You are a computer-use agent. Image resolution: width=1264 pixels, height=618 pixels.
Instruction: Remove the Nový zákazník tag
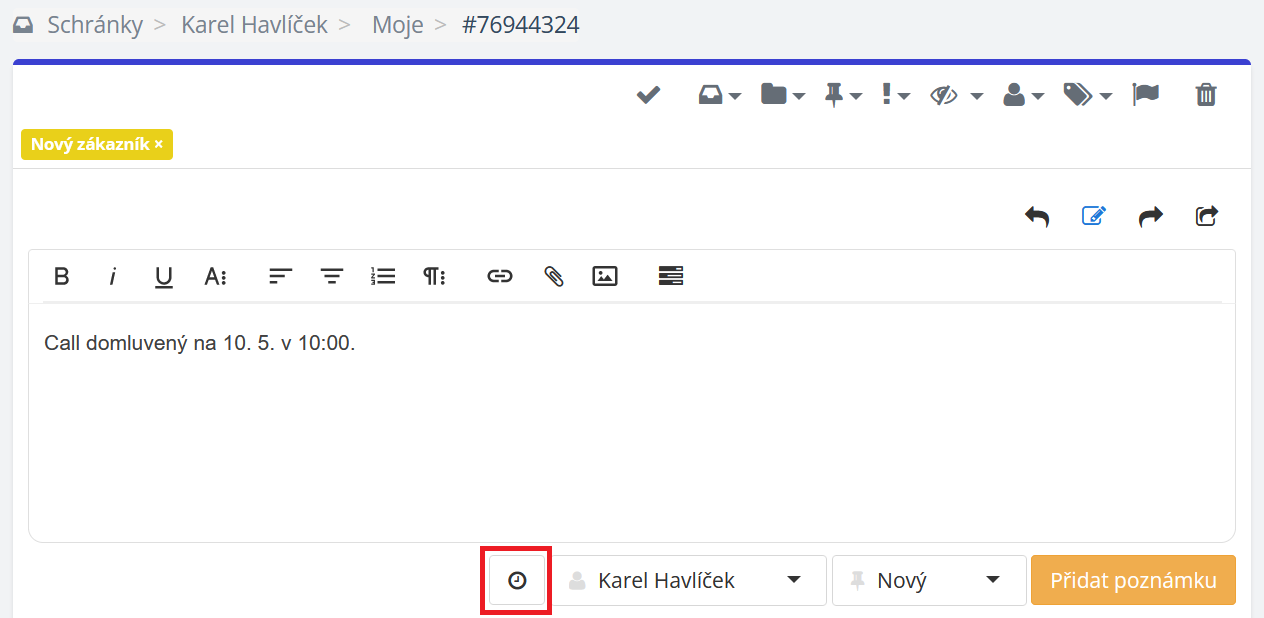[159, 144]
